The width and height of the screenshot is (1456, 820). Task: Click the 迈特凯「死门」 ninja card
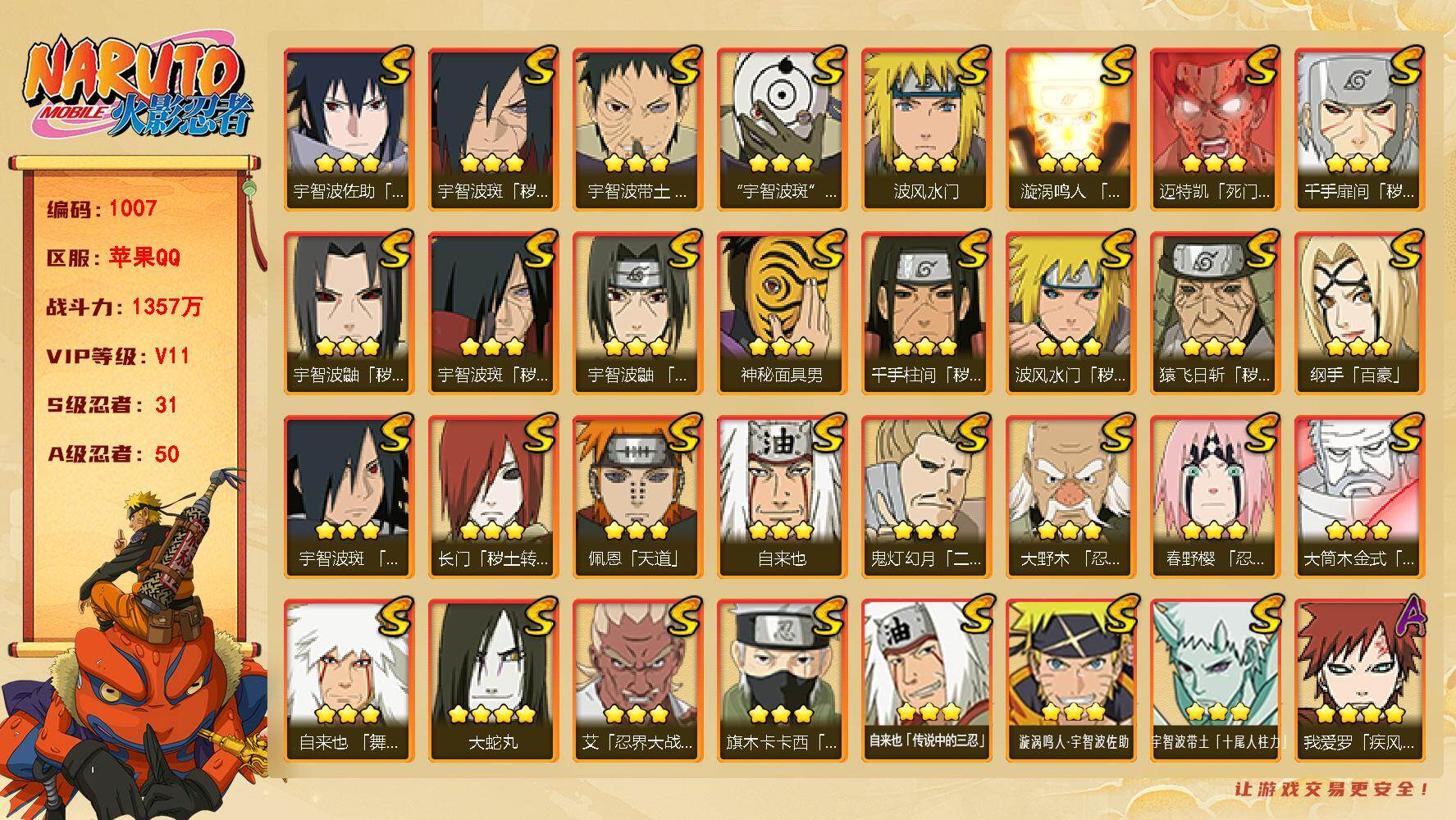[1216, 129]
